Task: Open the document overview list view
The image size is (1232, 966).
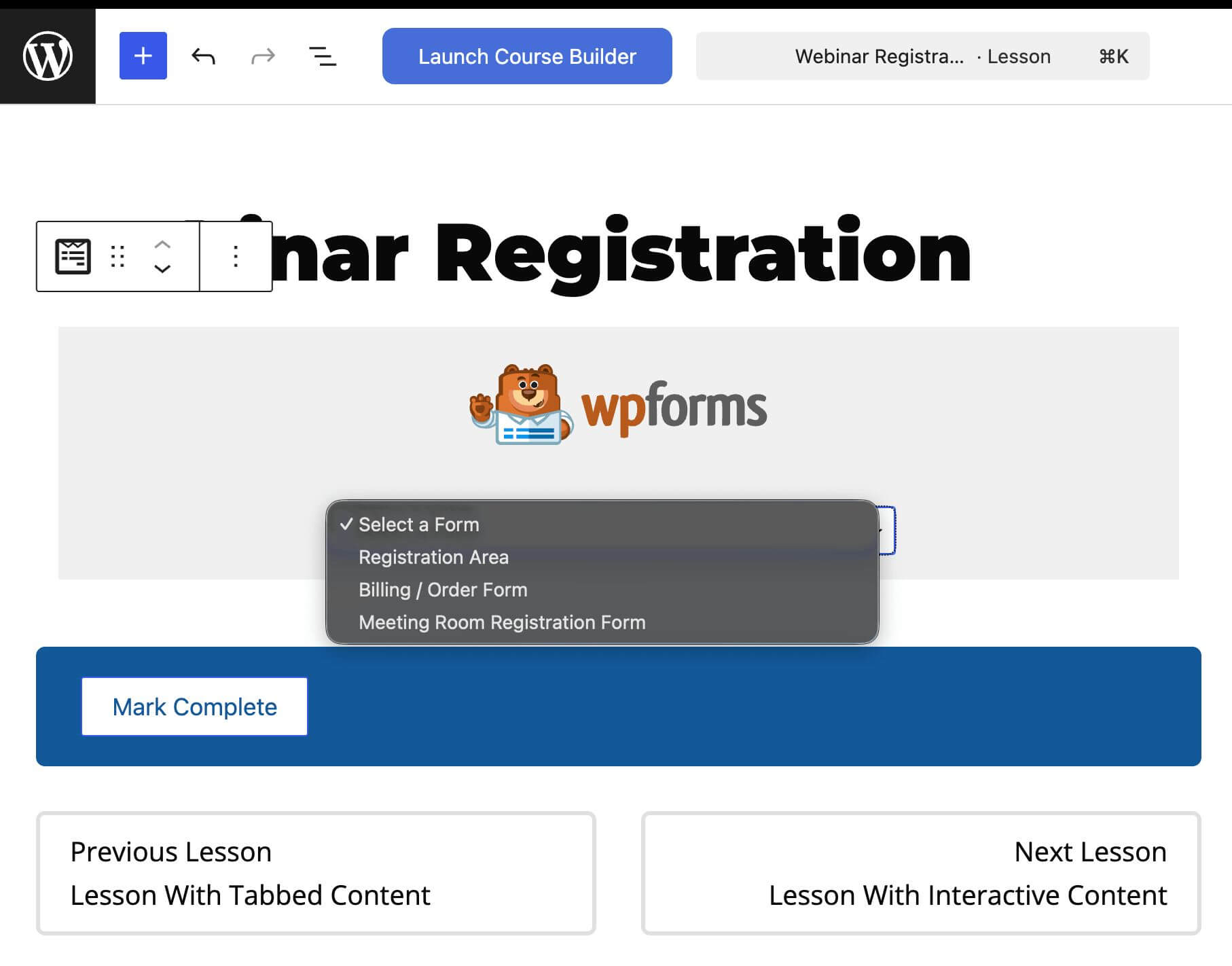Action: tap(323, 56)
